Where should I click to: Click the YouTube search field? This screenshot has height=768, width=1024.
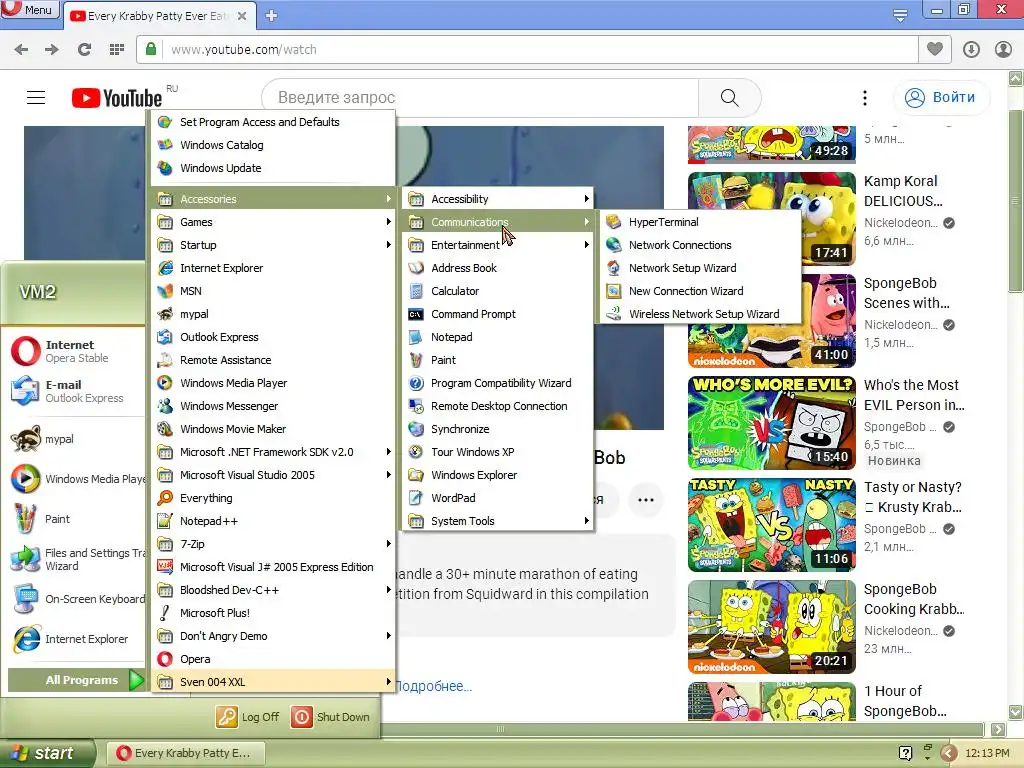point(480,97)
